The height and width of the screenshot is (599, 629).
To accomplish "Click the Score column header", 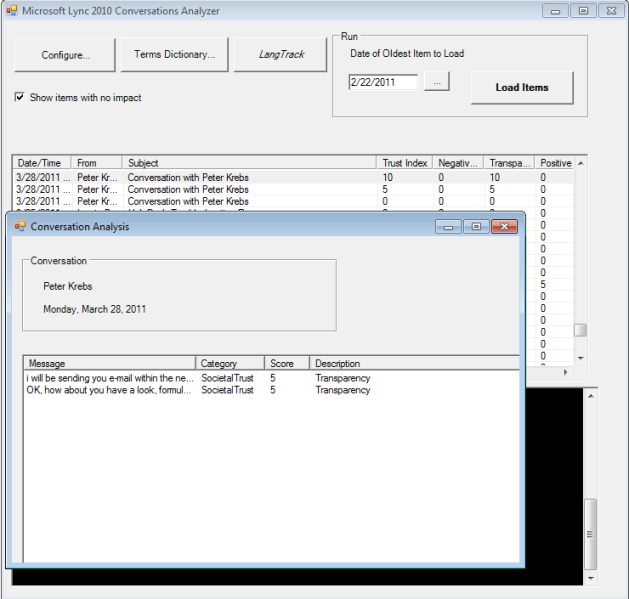I will [x=287, y=364].
